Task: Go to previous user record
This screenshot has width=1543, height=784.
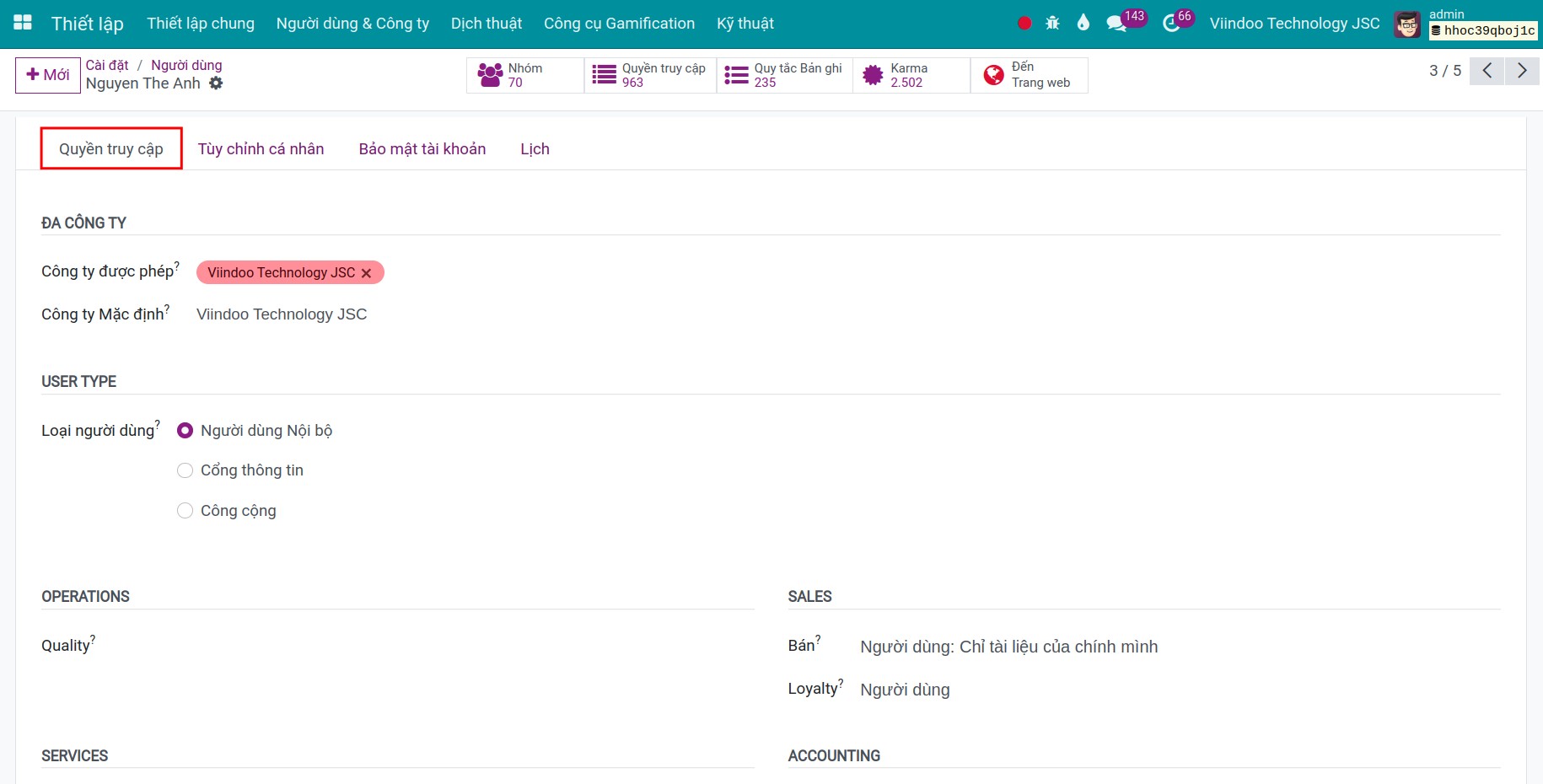Action: click(1487, 71)
